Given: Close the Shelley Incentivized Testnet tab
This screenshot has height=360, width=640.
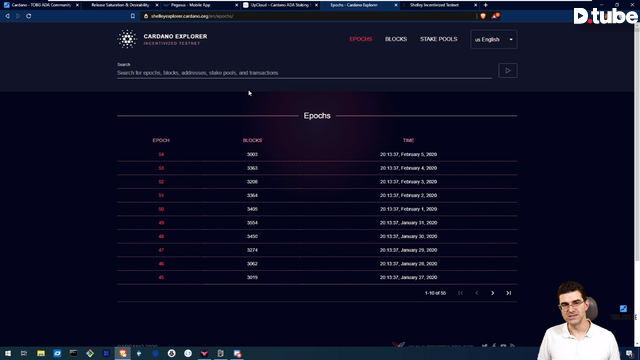Looking at the screenshot, I should click(476, 5).
